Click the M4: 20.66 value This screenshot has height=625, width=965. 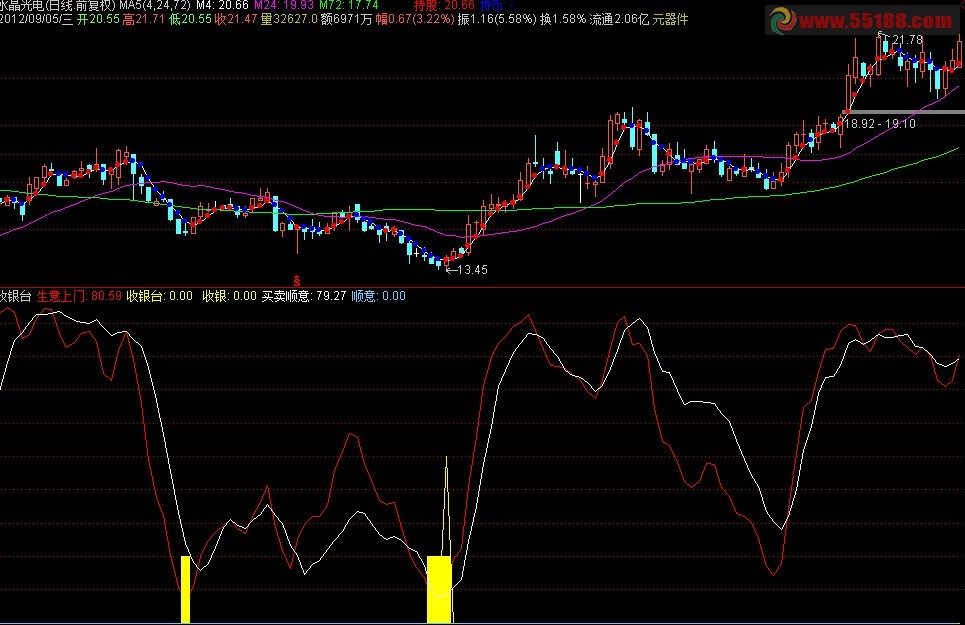click(222, 5)
